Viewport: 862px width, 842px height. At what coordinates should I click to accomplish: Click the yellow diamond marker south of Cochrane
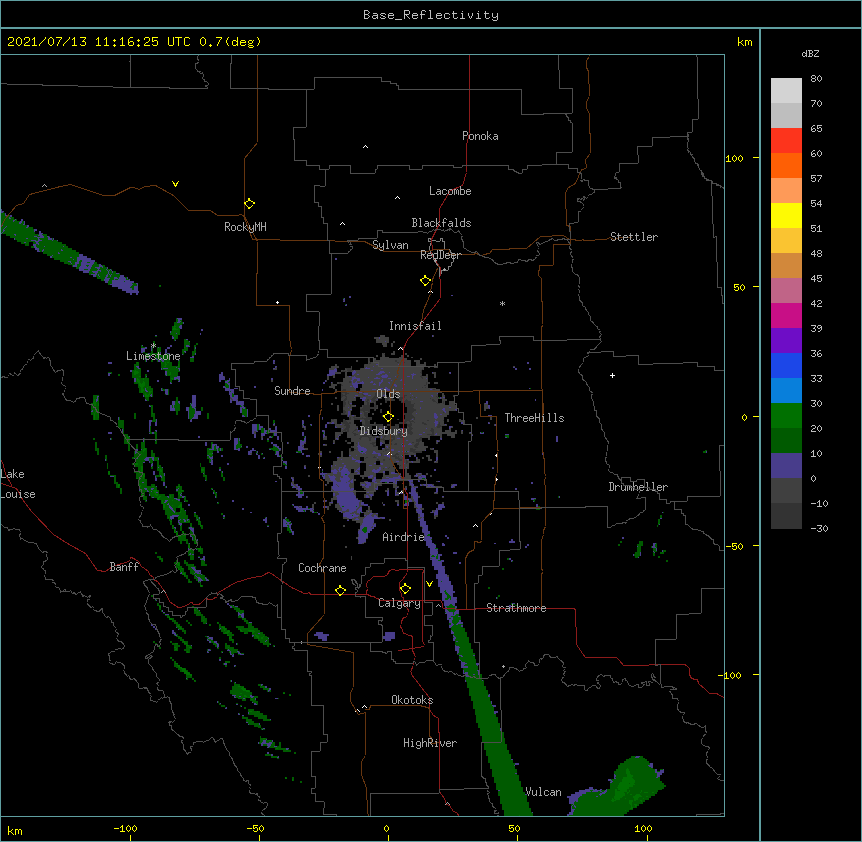coord(340,590)
